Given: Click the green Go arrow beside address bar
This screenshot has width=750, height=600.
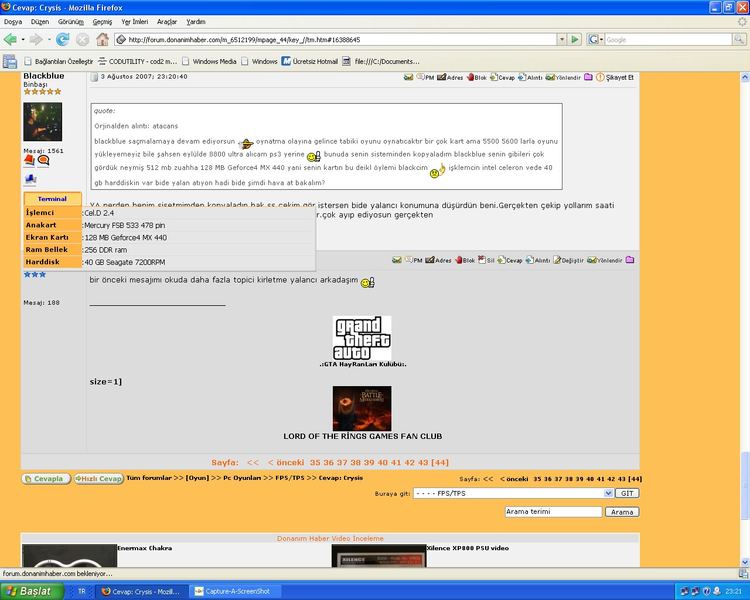Looking at the screenshot, I should pyautogui.click(x=575, y=39).
